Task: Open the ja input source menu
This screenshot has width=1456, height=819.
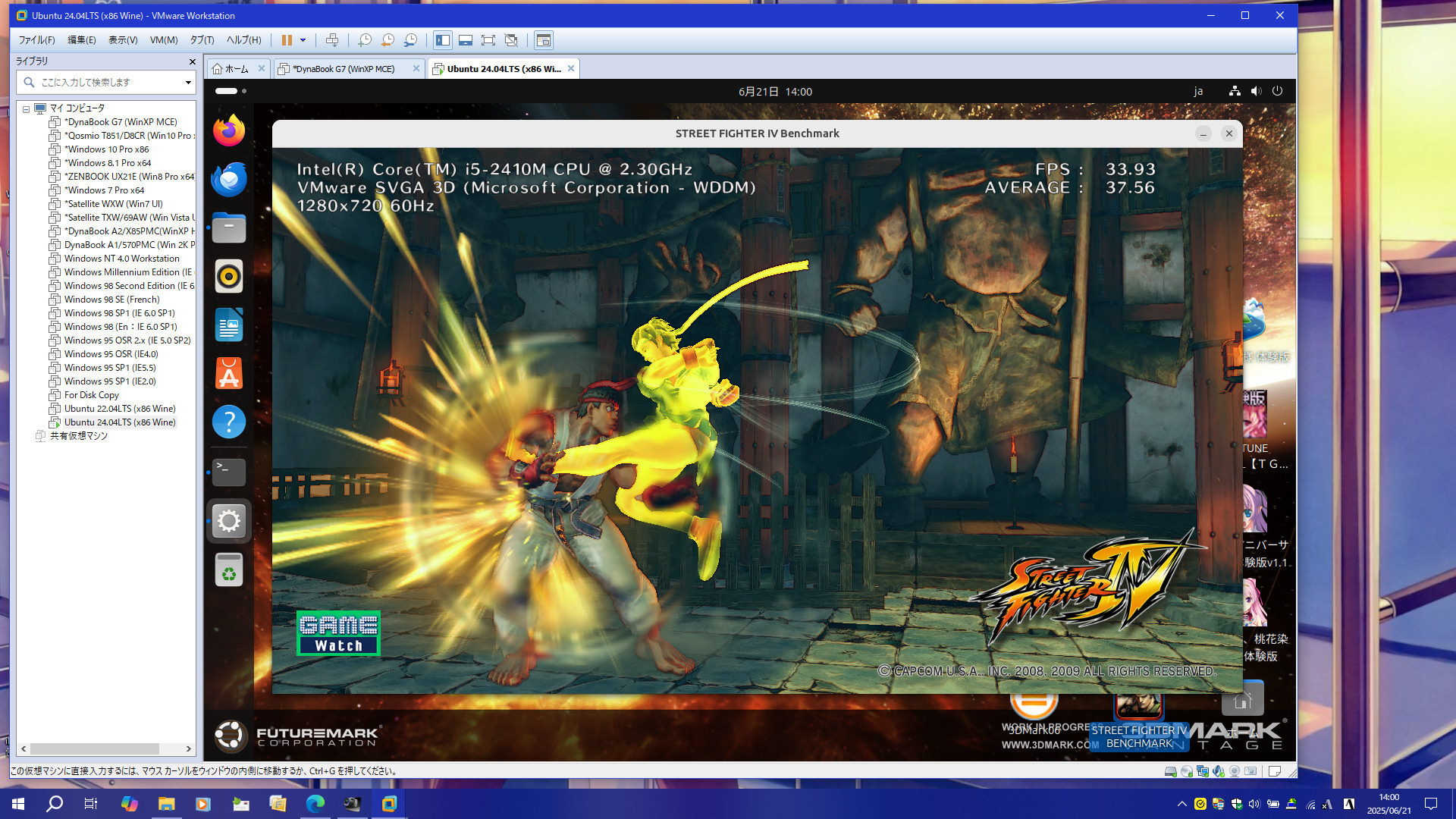Action: tap(1198, 91)
